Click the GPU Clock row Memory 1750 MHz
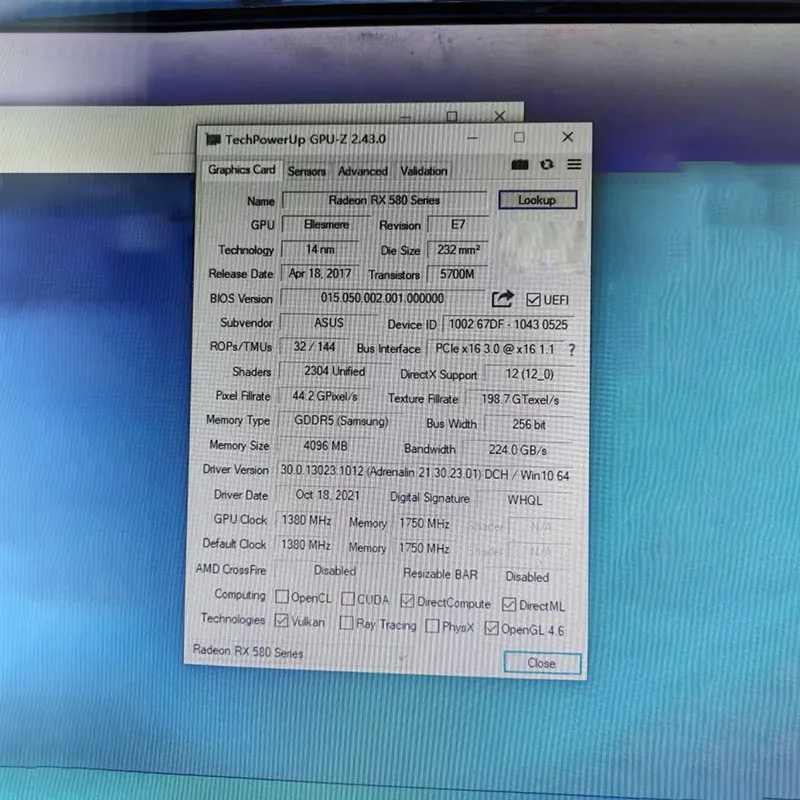800x800 pixels. point(424,523)
